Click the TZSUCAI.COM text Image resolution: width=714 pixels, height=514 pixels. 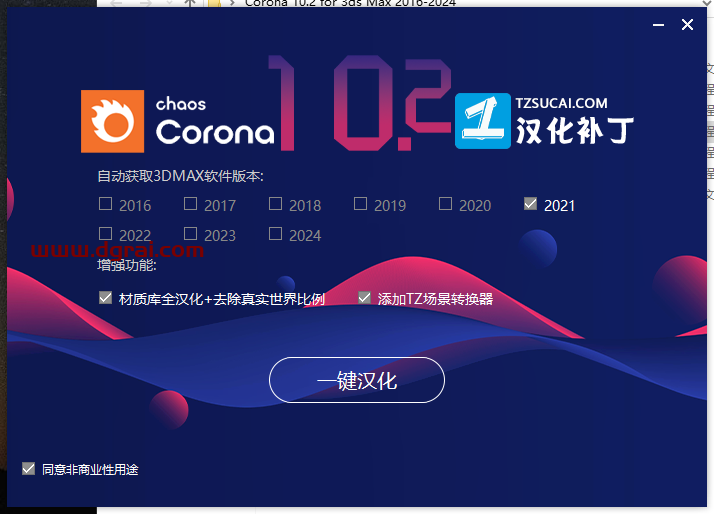tap(561, 103)
